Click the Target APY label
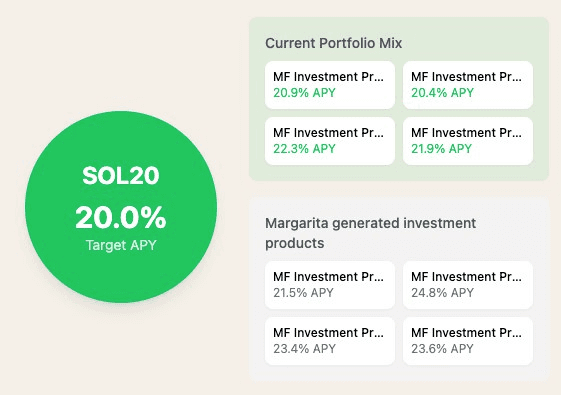 click(121, 245)
